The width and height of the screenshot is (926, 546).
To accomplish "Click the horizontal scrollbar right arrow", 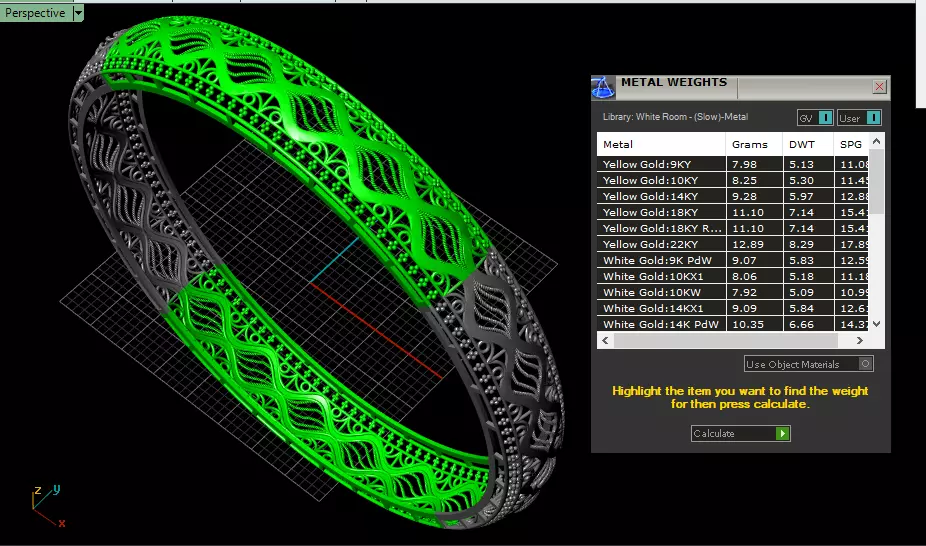I will pyautogui.click(x=860, y=340).
